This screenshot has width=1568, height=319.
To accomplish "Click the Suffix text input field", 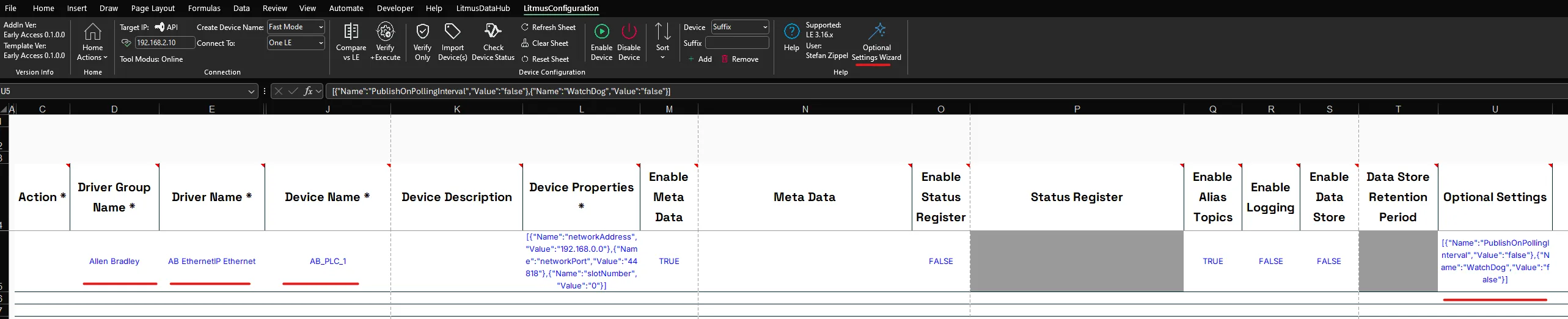I will point(737,43).
